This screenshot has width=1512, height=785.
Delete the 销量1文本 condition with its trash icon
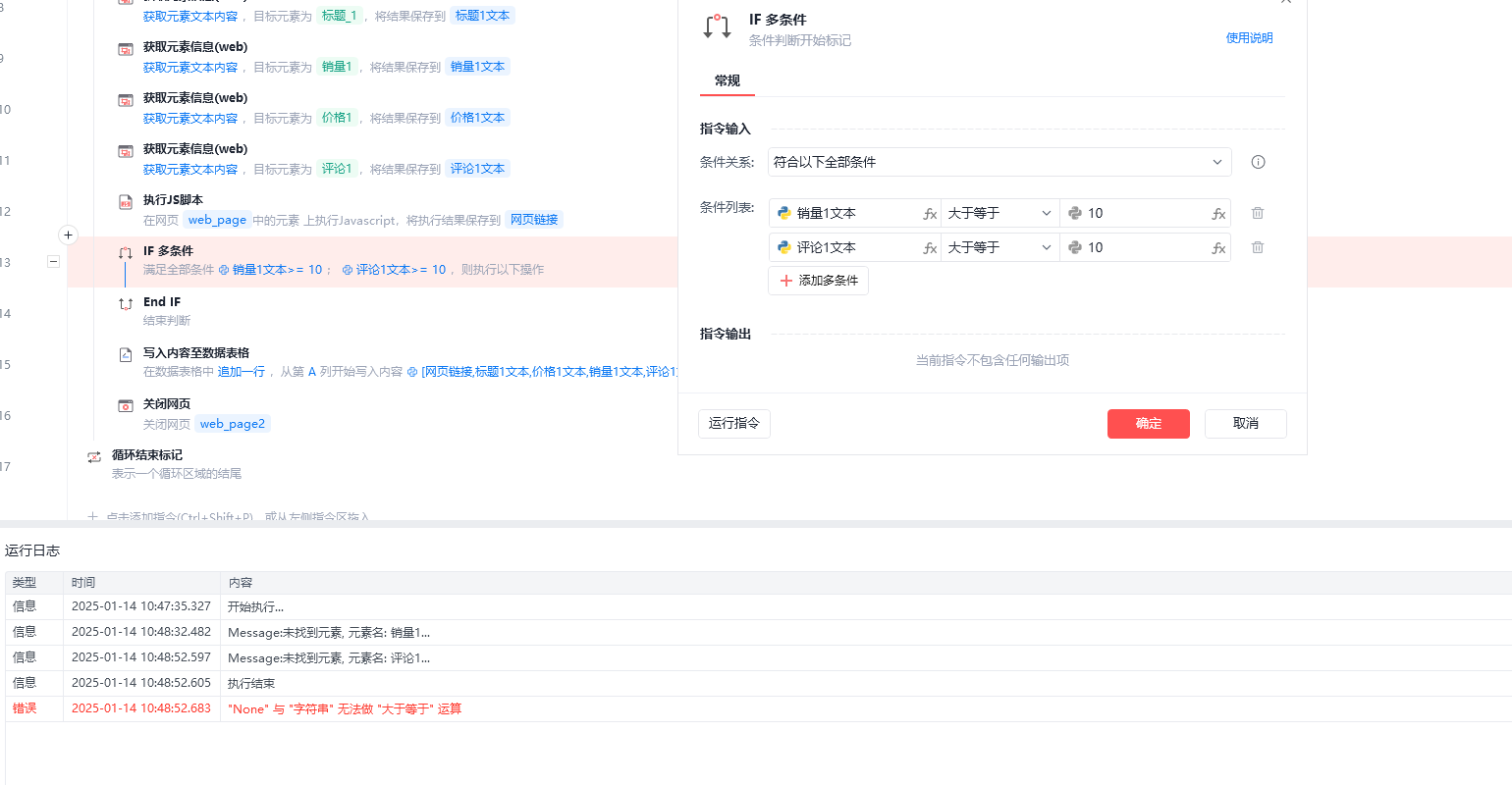1258,213
